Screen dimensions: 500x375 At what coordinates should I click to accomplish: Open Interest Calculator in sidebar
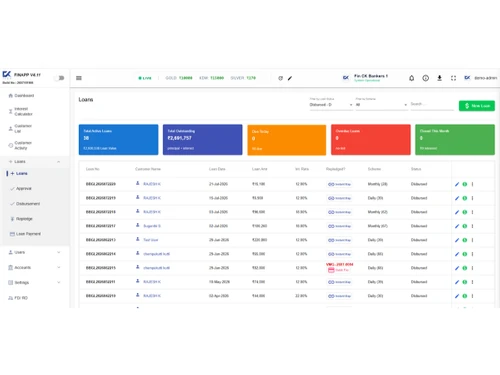(23, 111)
